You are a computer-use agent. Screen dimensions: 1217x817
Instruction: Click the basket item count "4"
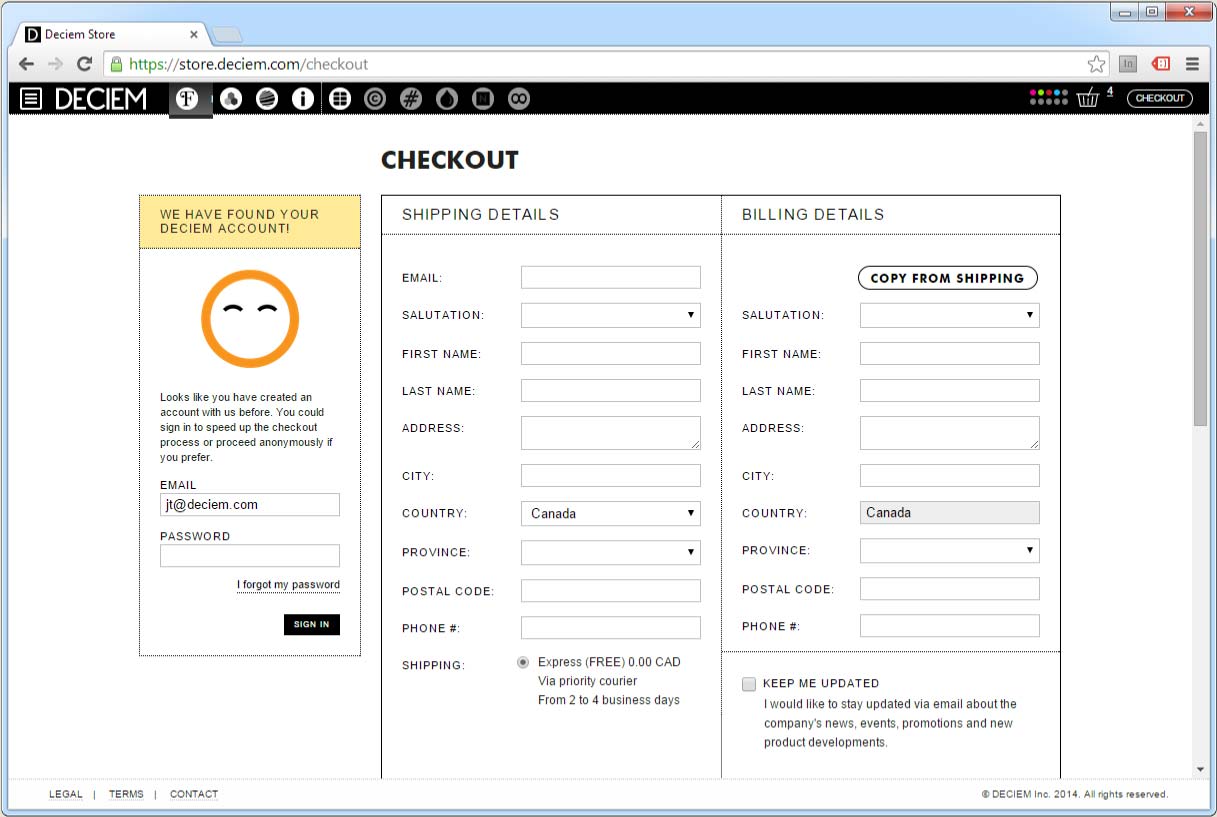tap(1110, 91)
